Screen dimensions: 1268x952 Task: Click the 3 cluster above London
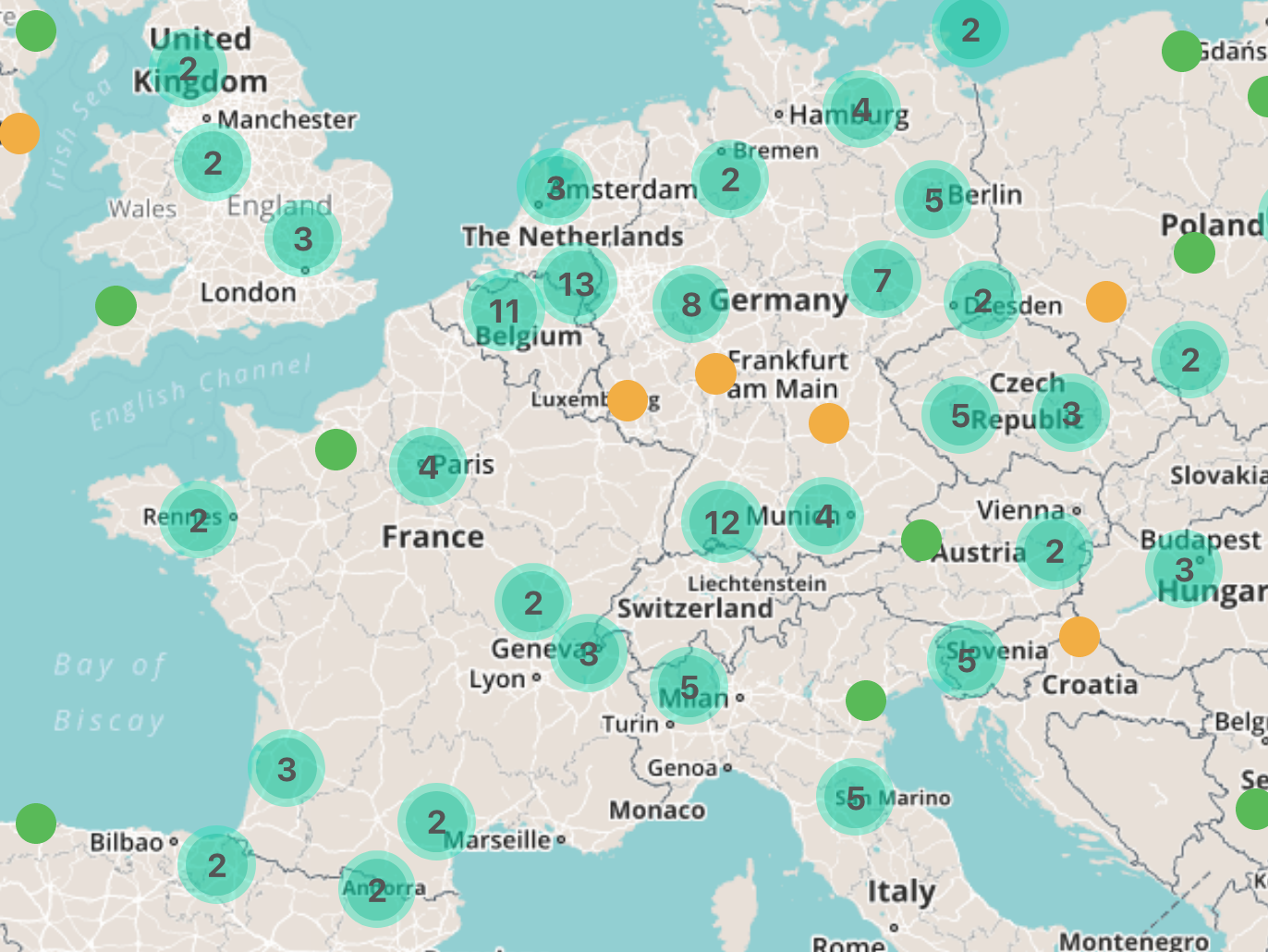pos(303,239)
